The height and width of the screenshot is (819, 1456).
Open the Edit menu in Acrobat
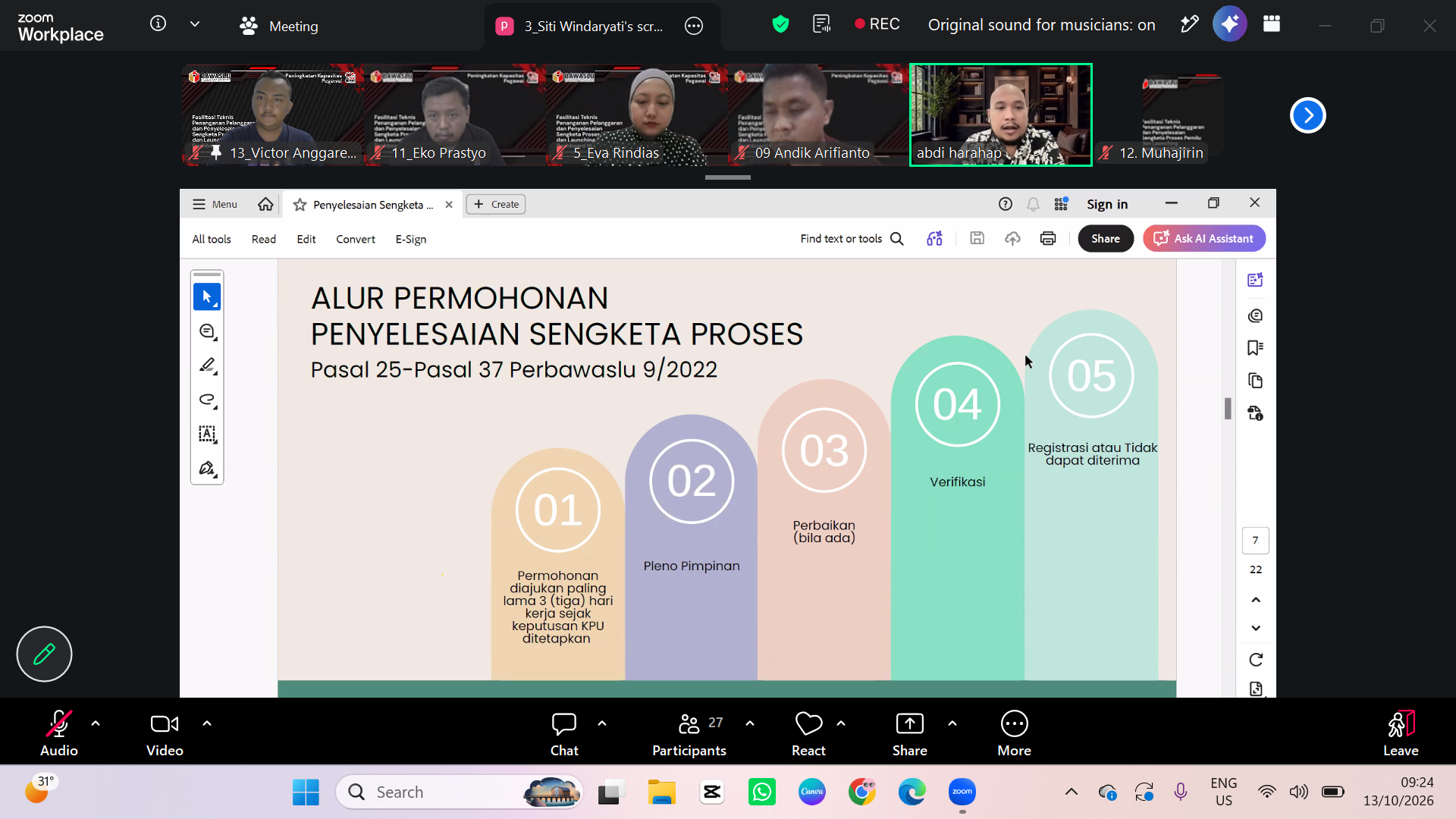click(x=306, y=239)
